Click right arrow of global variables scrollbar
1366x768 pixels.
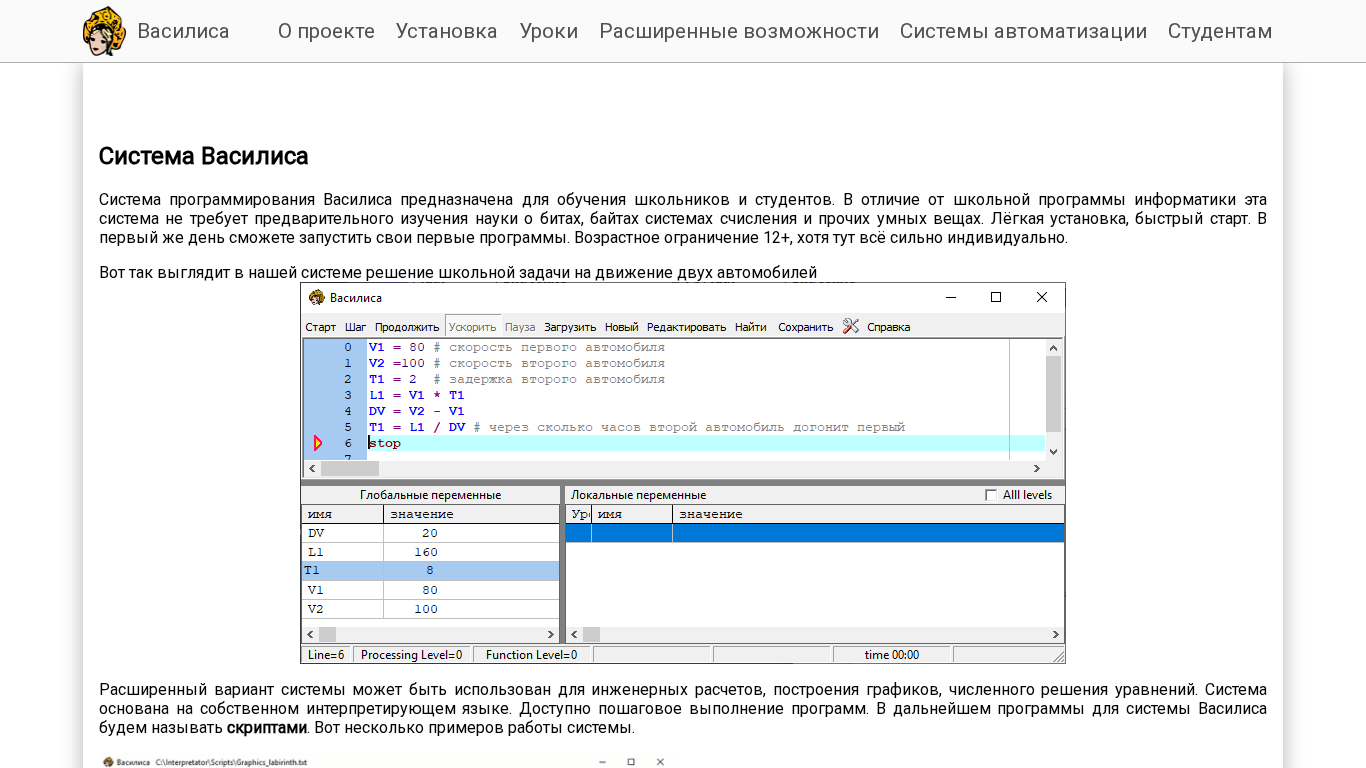tap(550, 634)
